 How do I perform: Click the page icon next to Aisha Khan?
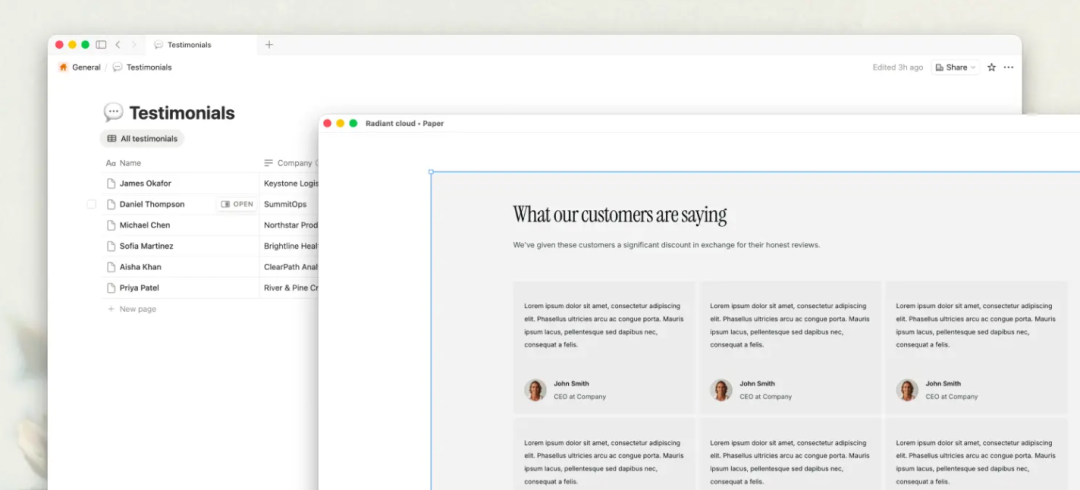click(111, 267)
